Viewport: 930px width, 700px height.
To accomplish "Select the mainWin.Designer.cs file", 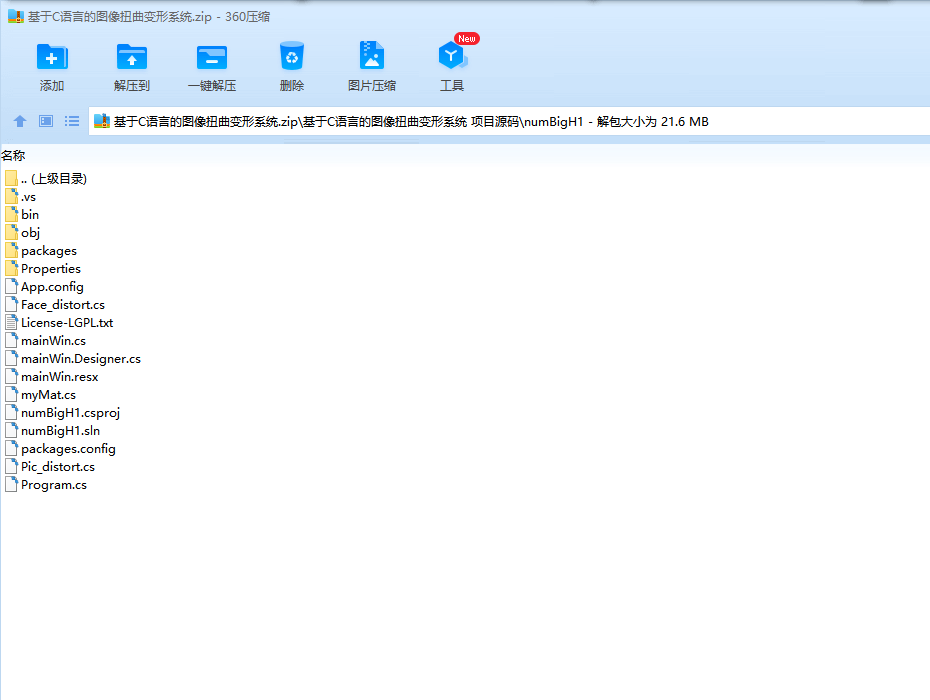I will 73,359.
